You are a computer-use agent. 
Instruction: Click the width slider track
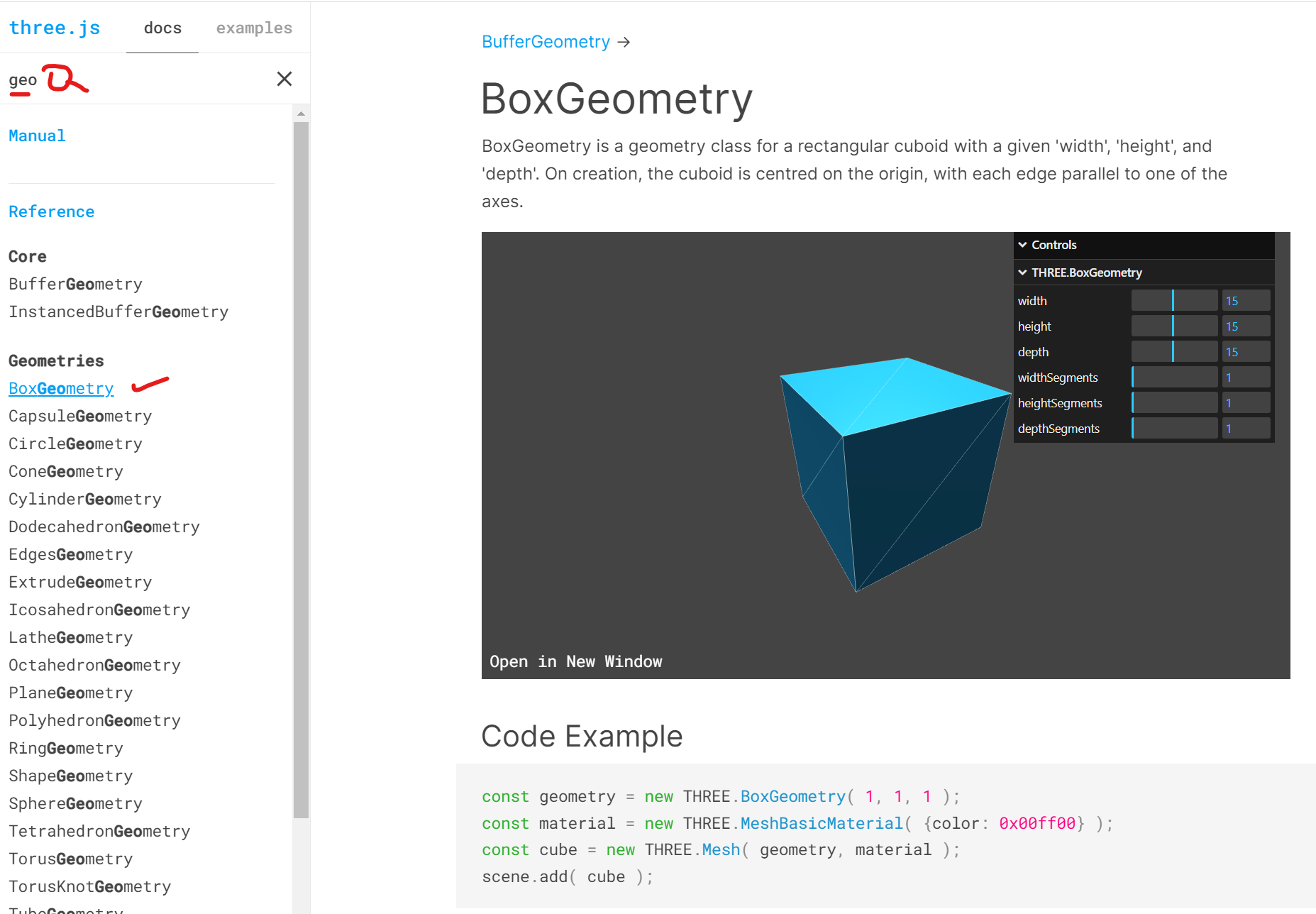click(x=1174, y=301)
